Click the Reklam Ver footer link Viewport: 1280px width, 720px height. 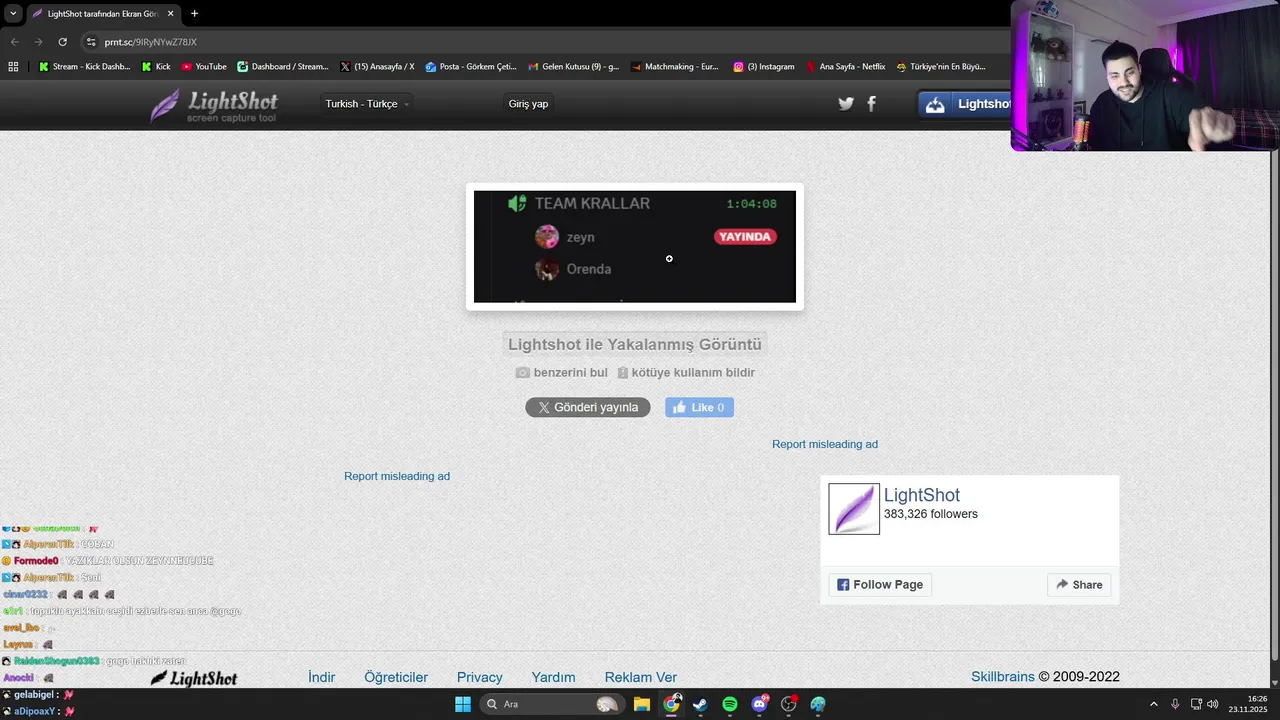[641, 677]
